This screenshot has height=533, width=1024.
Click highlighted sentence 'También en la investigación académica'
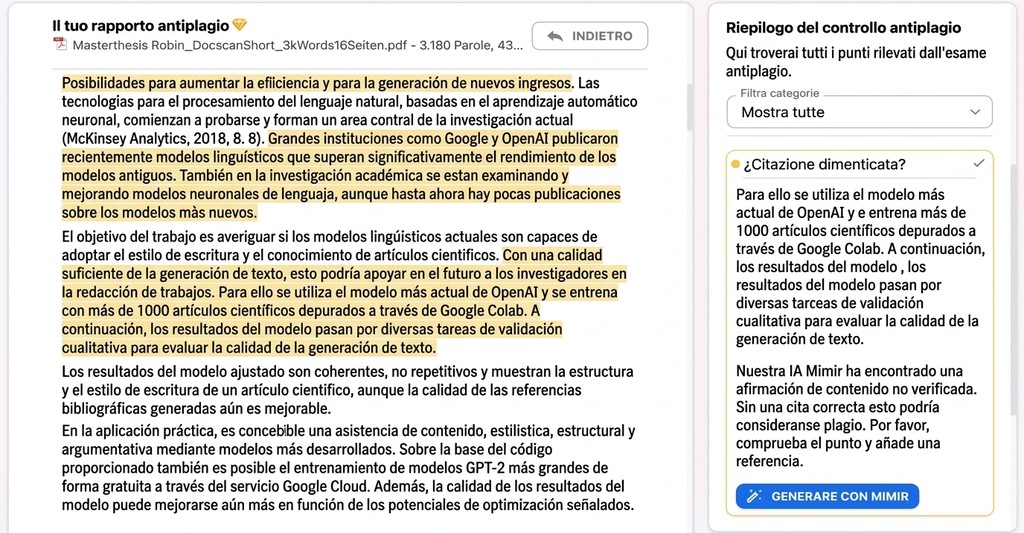tap(341, 194)
